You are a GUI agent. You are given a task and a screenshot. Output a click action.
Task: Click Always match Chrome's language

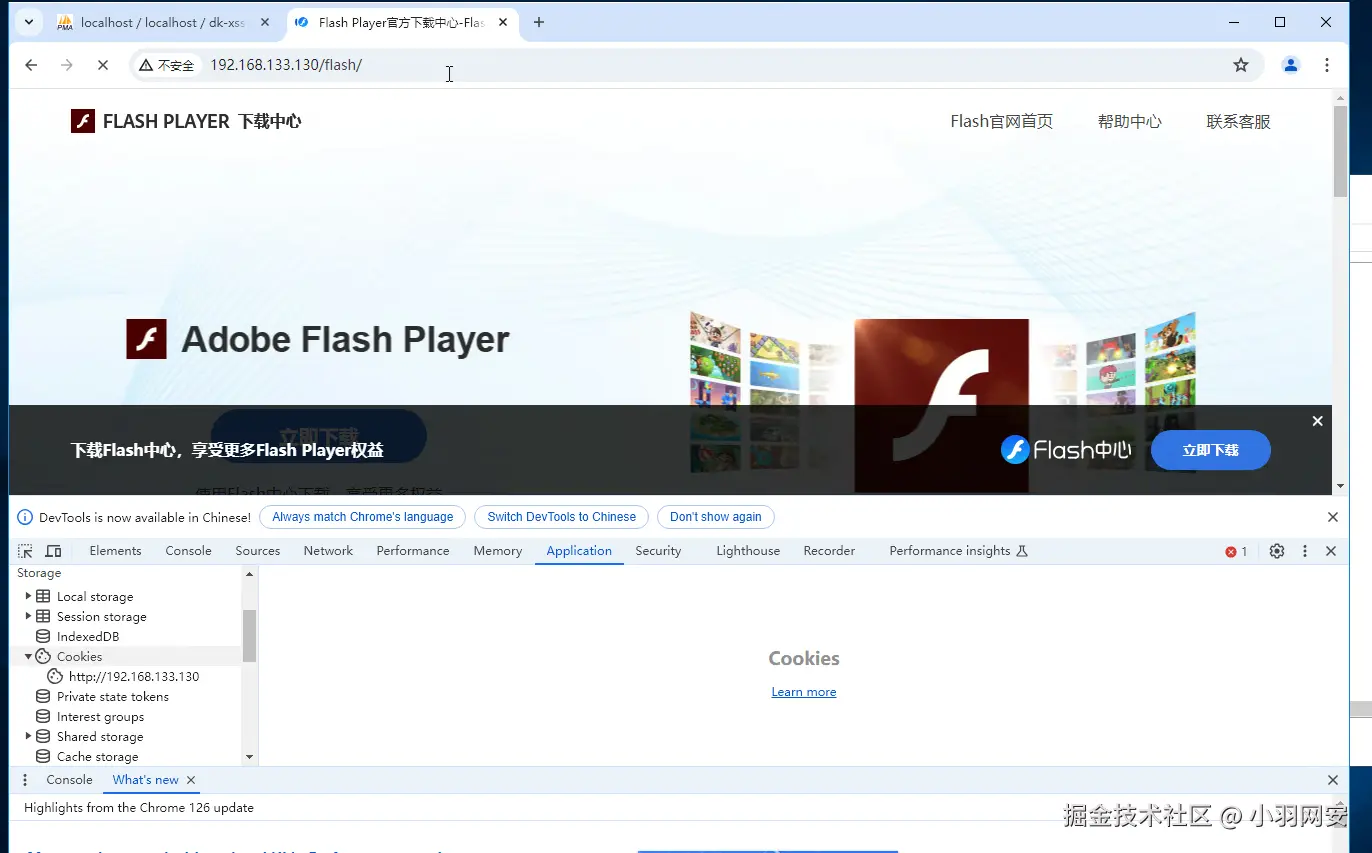362,517
